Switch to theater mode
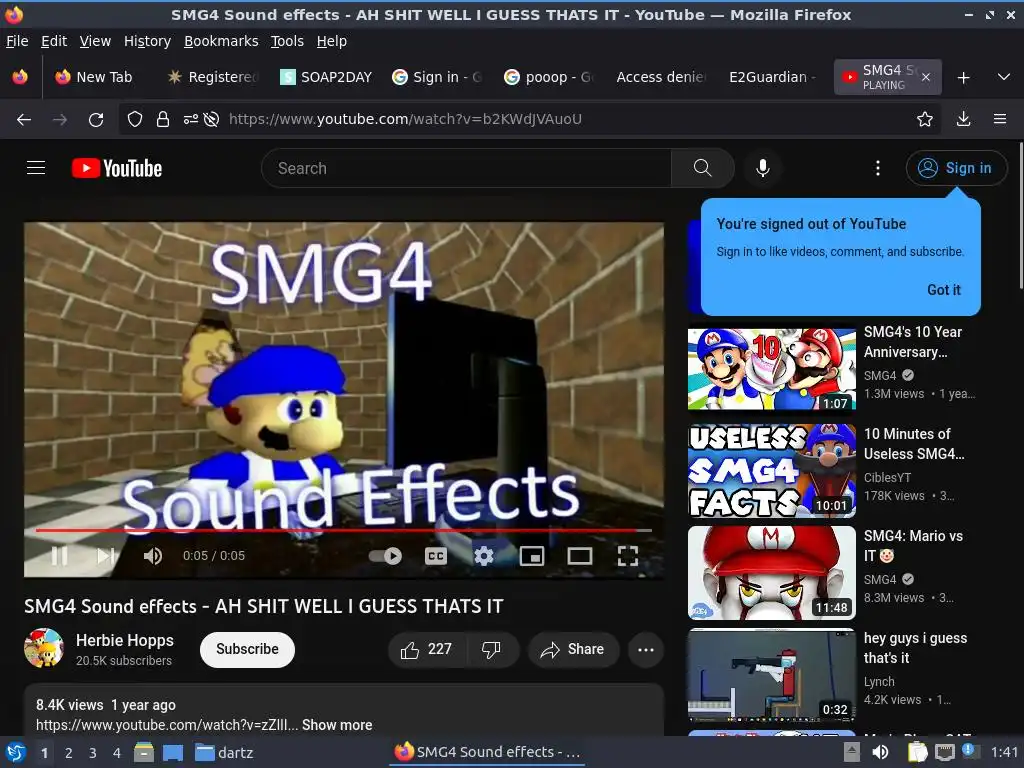Screen dimensions: 1024x768 [x=580, y=556]
